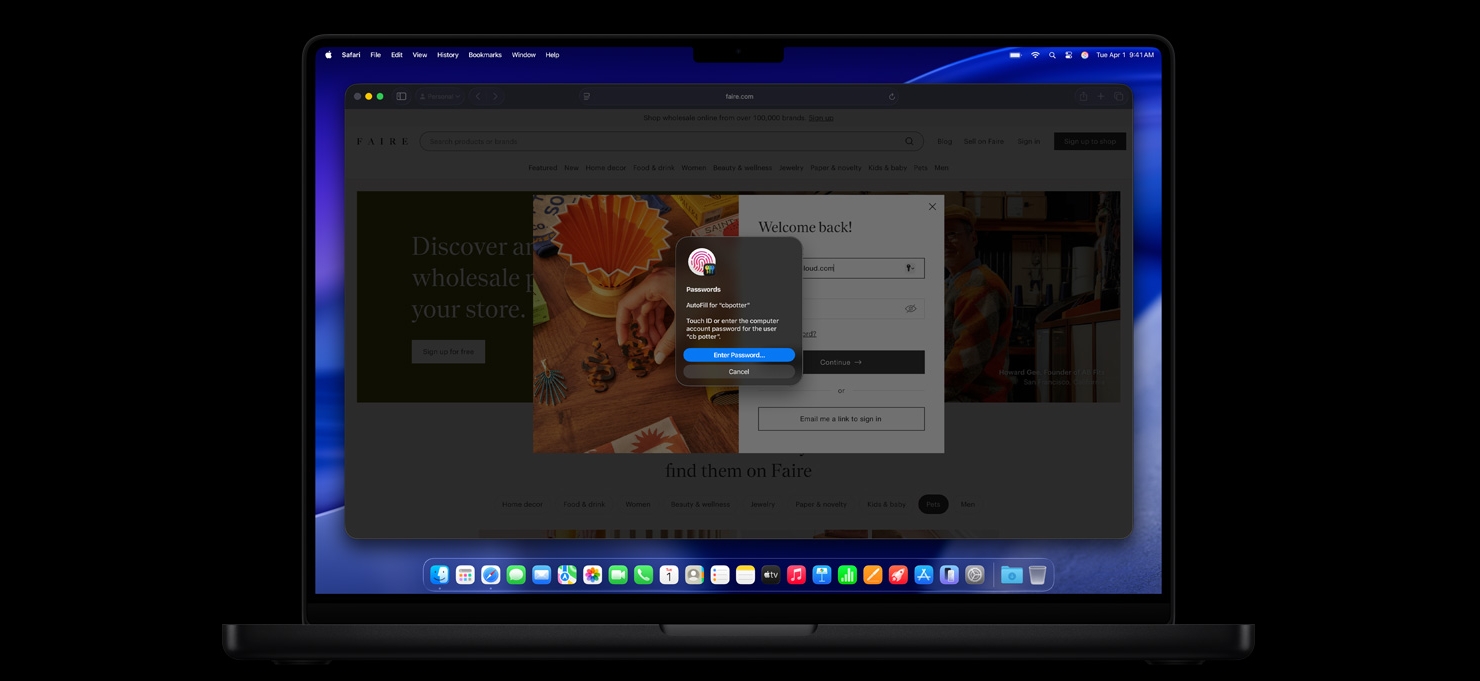This screenshot has height=681, width=1480.
Task: Open Mail app in the Dock
Action: coord(541,575)
